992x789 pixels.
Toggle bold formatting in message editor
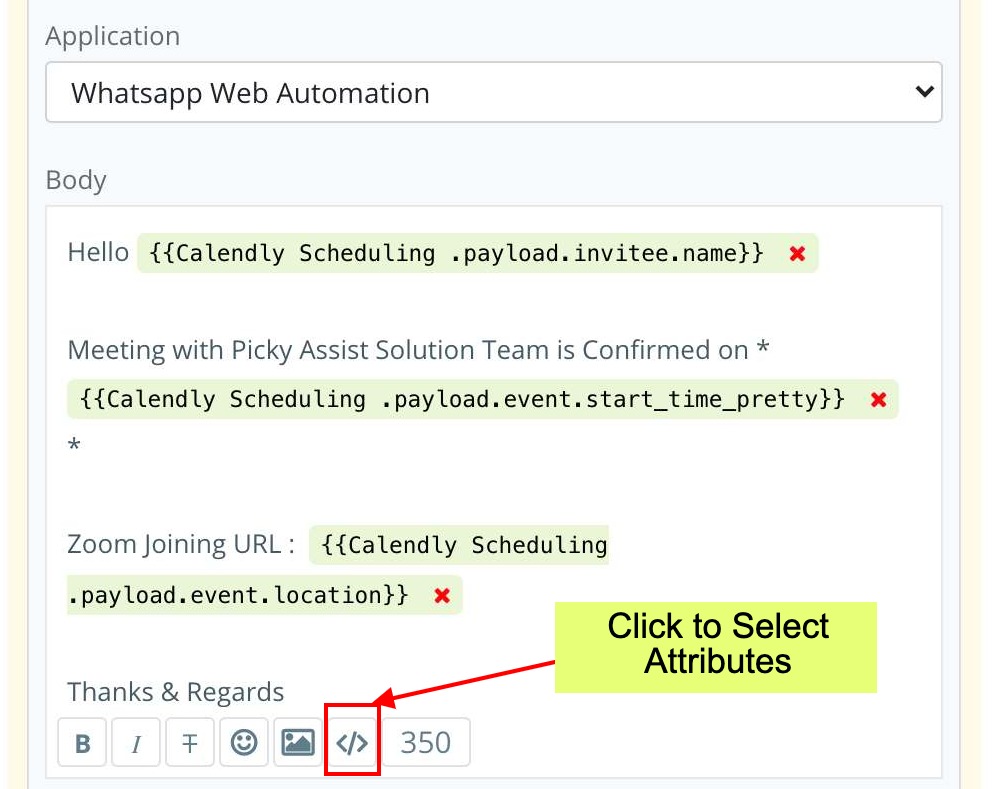coord(82,742)
